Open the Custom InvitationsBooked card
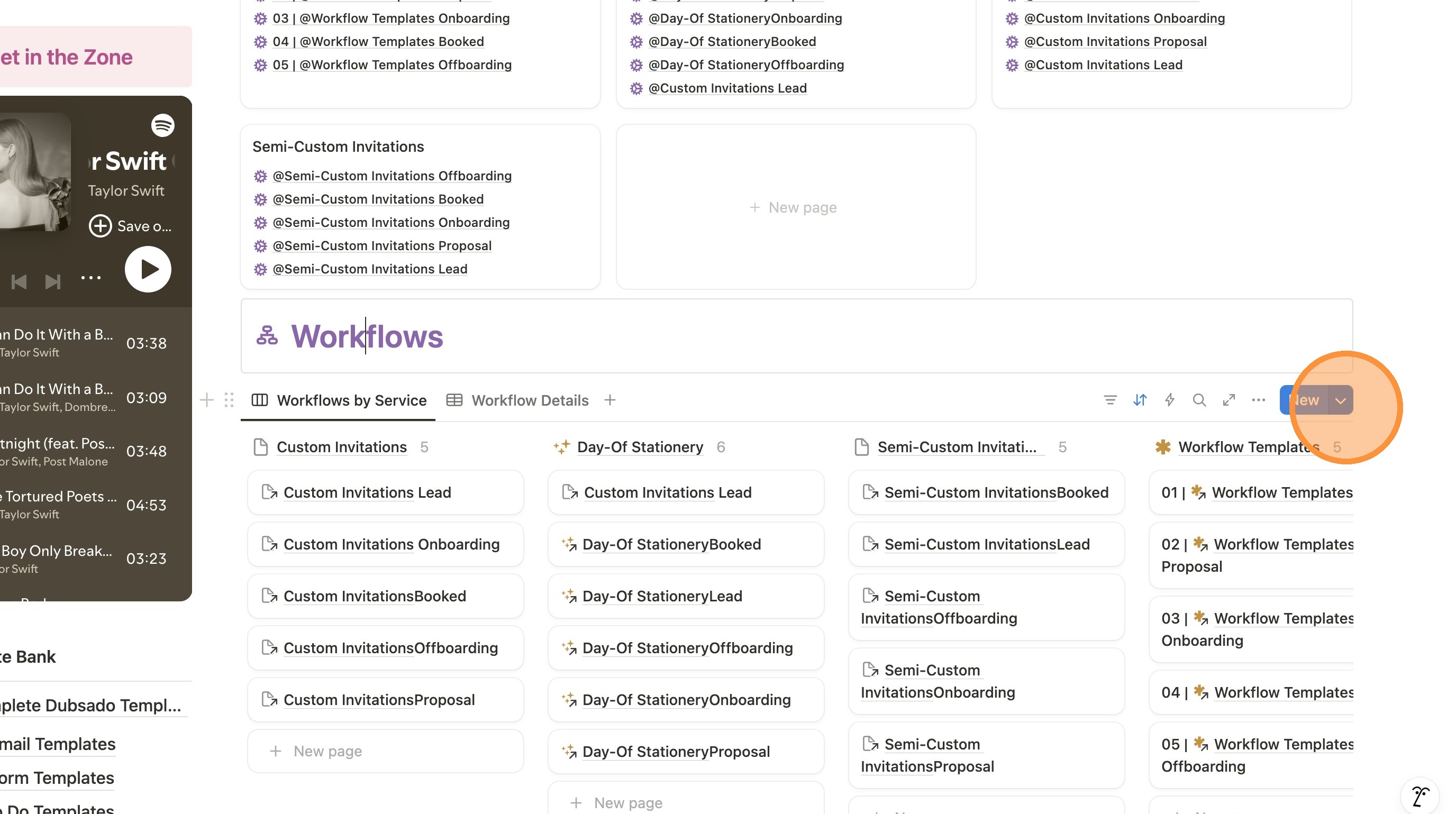Viewport: 1456px width, 814px height. 386,596
